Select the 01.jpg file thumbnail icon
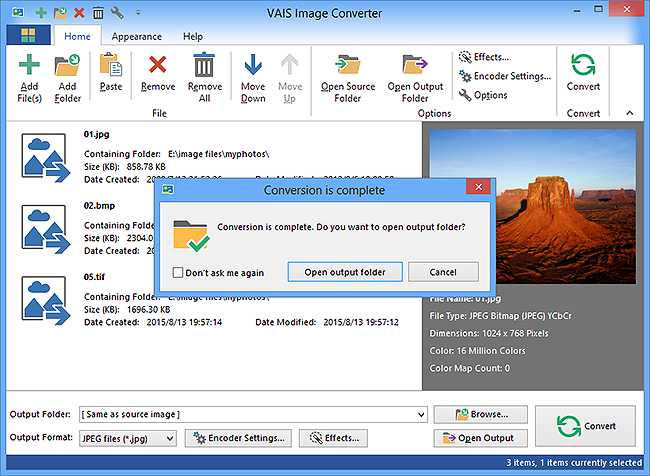The width and height of the screenshot is (650, 476). (x=46, y=158)
